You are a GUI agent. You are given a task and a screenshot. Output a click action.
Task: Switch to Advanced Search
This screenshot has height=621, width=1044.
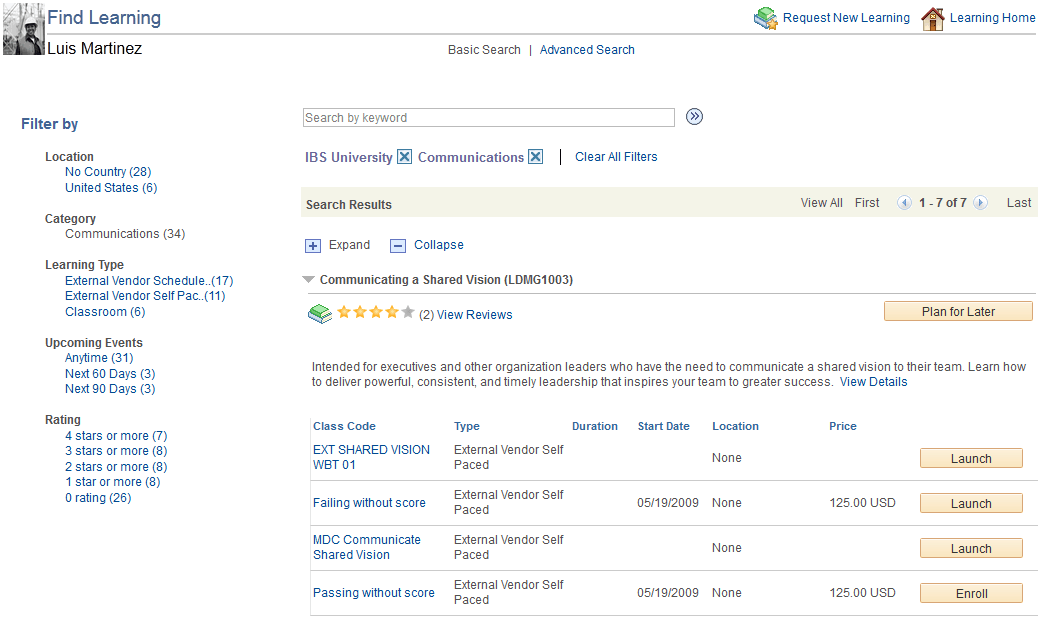(587, 49)
